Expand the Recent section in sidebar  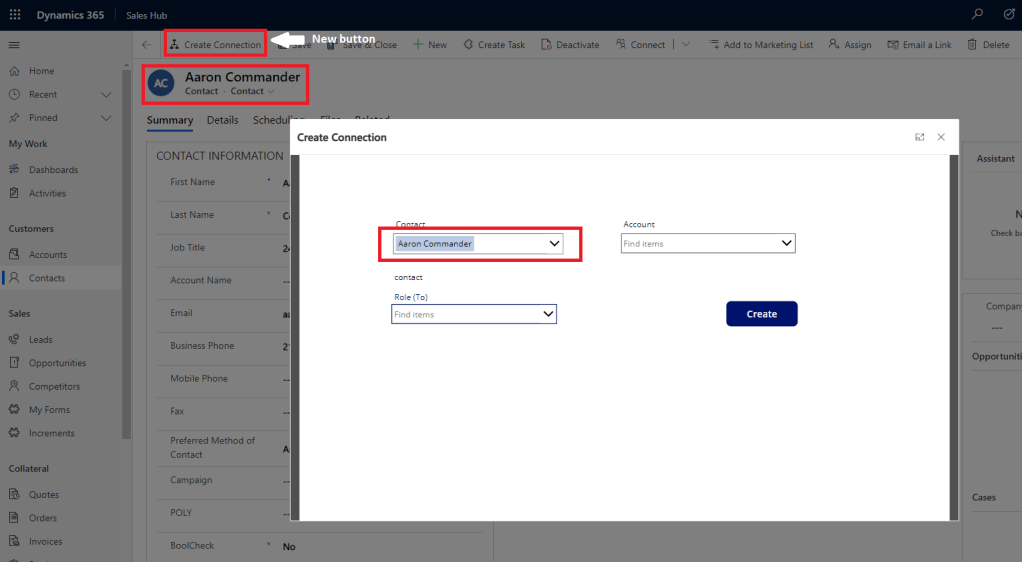click(106, 94)
